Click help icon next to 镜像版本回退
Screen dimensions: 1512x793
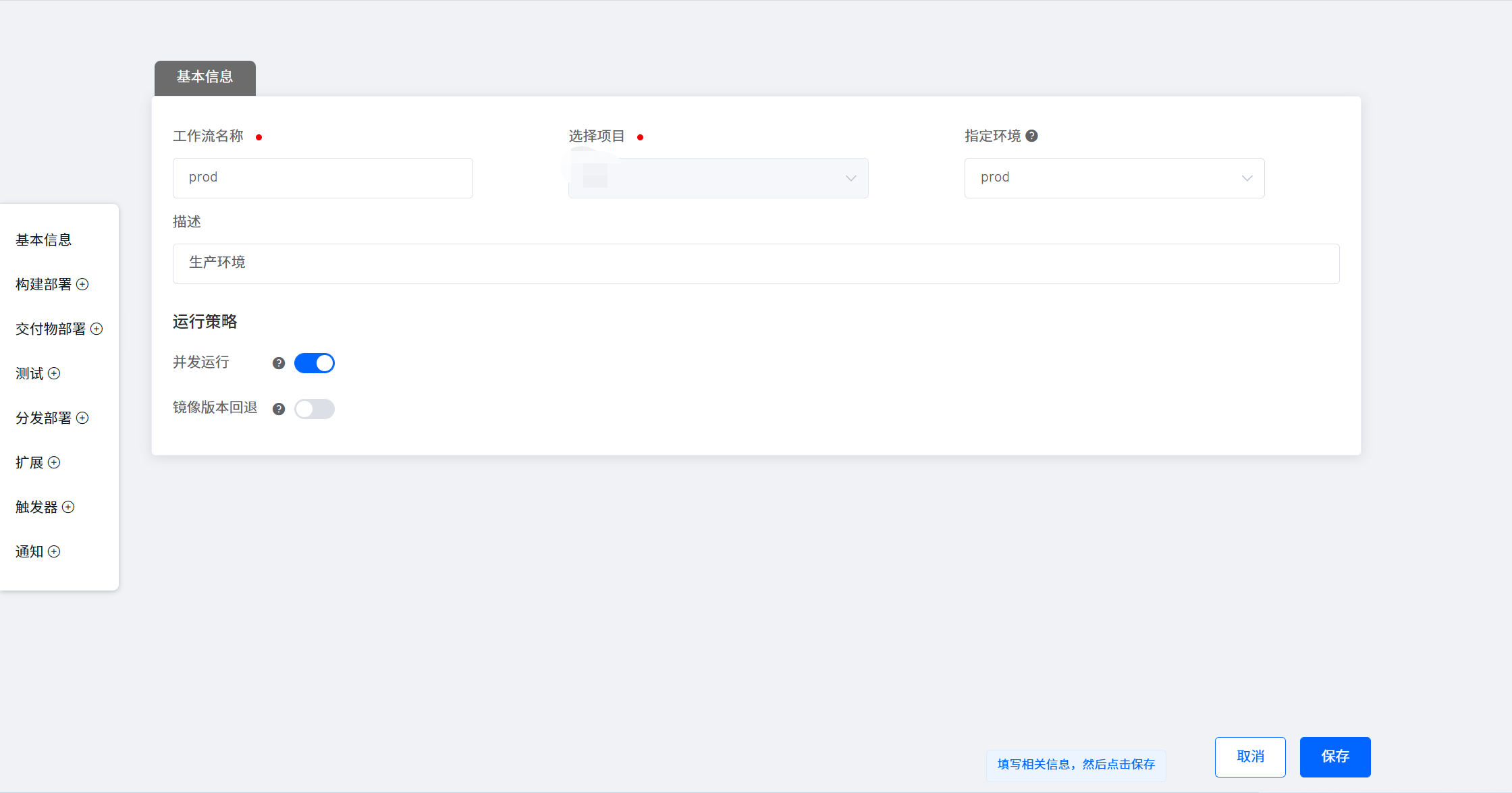pos(279,408)
